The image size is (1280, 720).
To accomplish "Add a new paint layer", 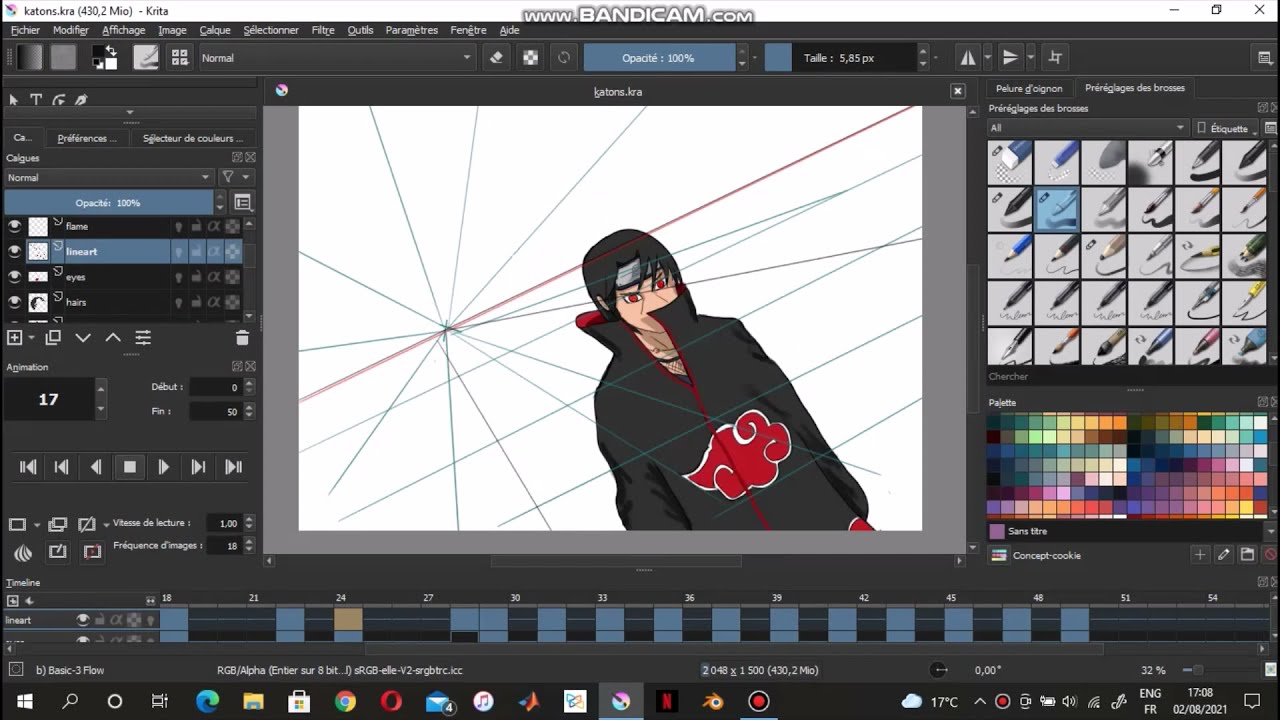I will click(x=15, y=338).
